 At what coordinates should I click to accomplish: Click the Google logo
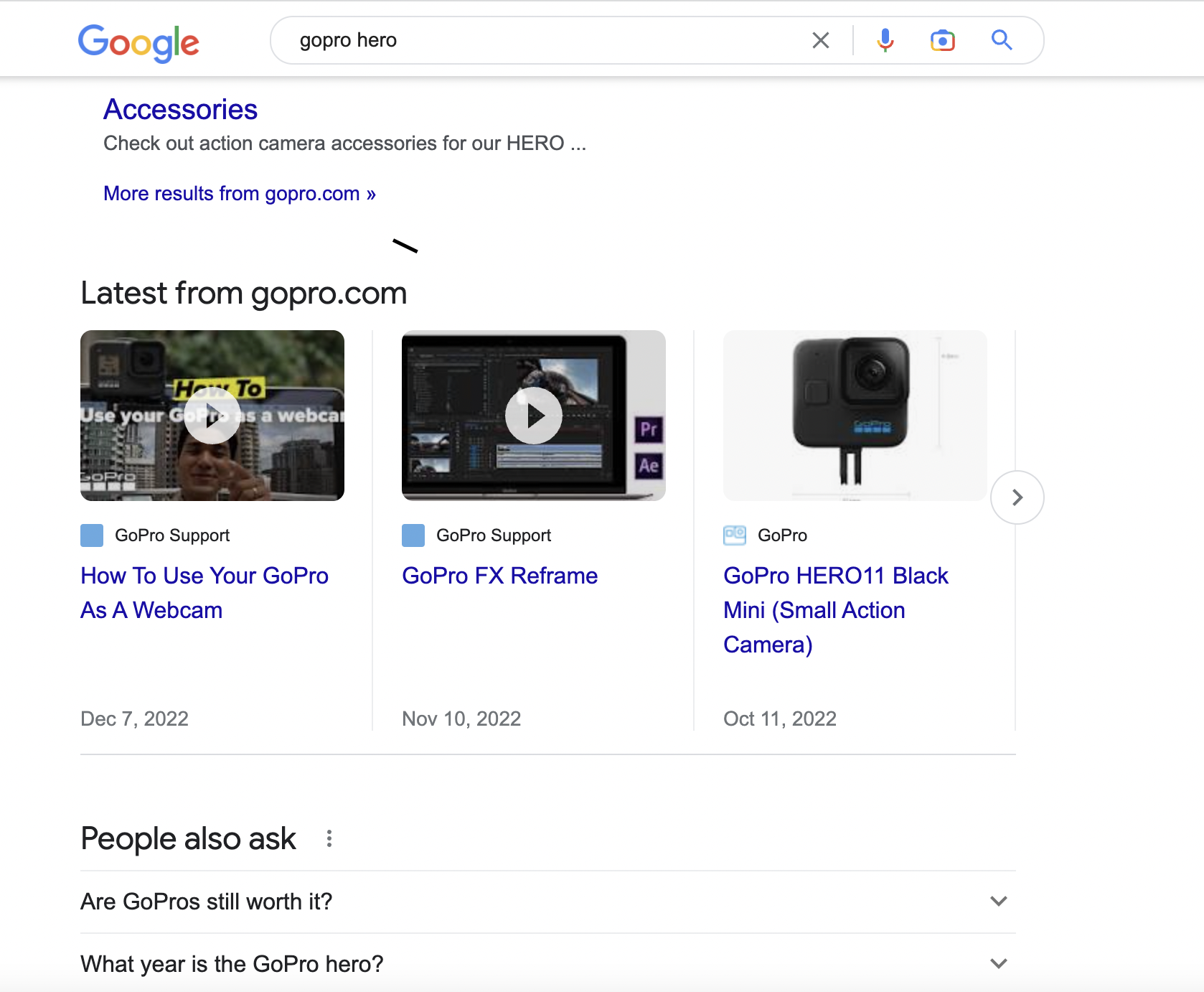[138, 42]
